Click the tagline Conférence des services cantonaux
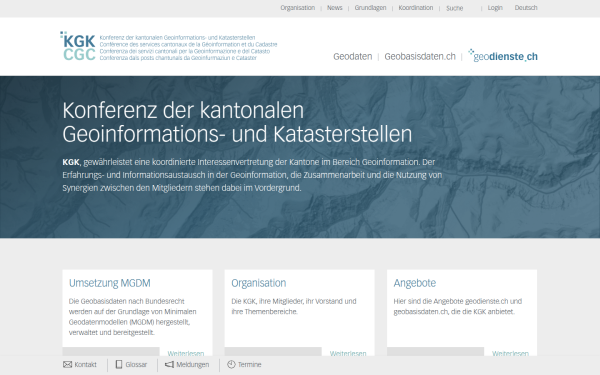Image resolution: width=600 pixels, height=375 pixels. point(188,44)
